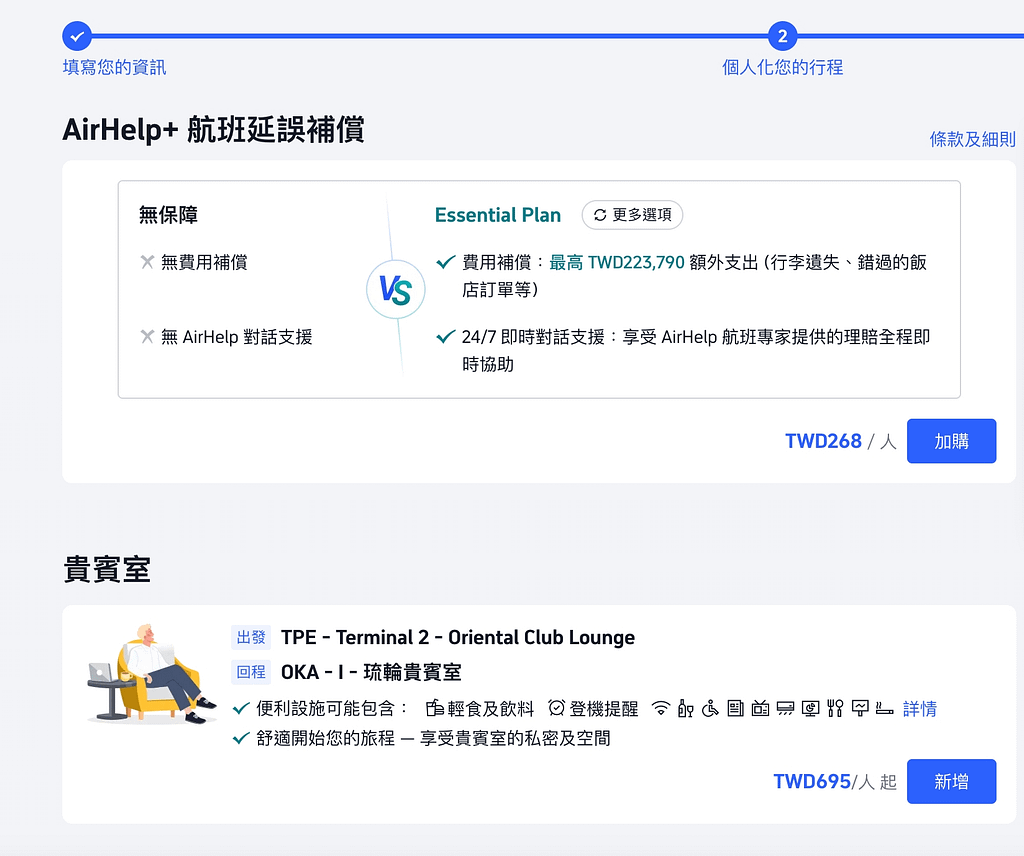Click the completed step checkmark circle
This screenshot has width=1024, height=856.
pyautogui.click(x=77, y=36)
